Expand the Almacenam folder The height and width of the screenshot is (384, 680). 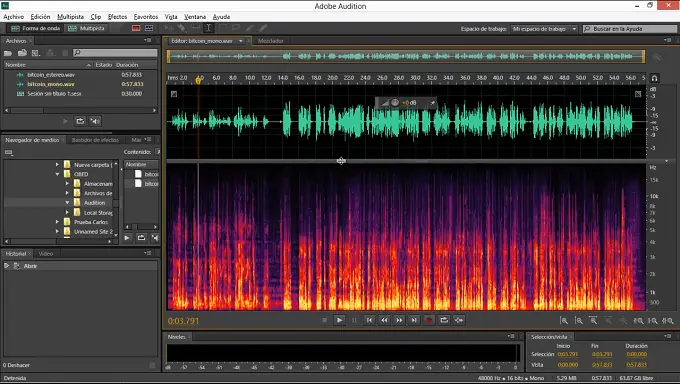(x=67, y=184)
